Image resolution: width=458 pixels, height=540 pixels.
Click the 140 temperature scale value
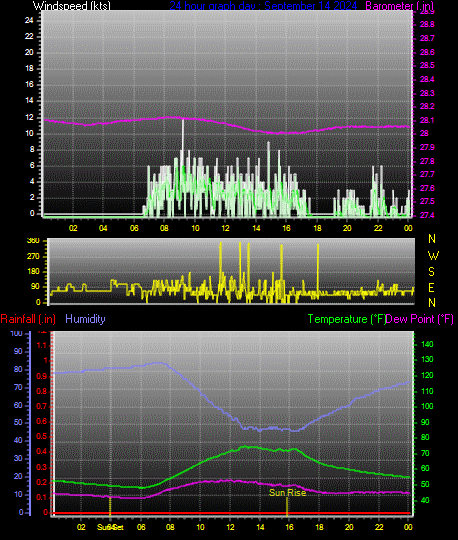[x=427, y=344]
